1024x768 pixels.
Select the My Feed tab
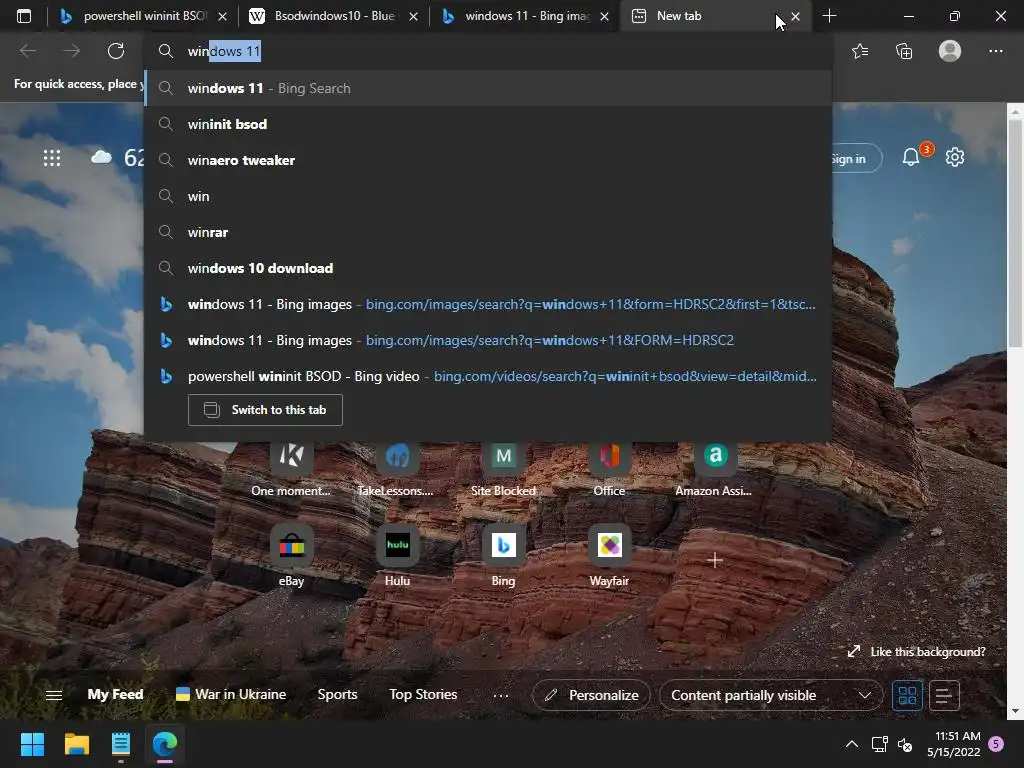point(116,694)
